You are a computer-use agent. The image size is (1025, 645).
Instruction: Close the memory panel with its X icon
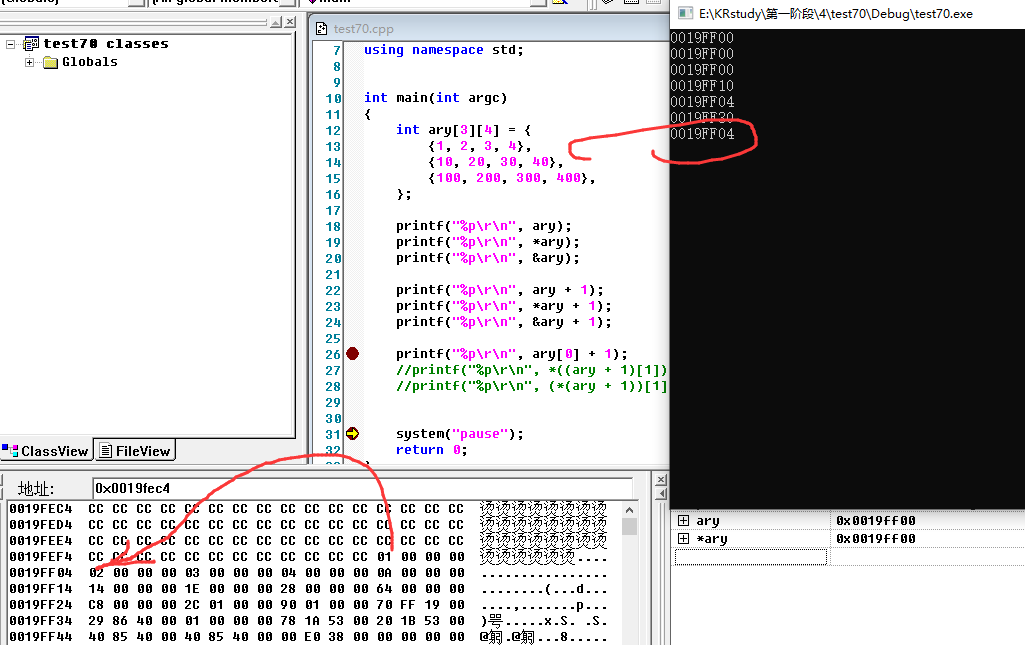tap(659, 481)
